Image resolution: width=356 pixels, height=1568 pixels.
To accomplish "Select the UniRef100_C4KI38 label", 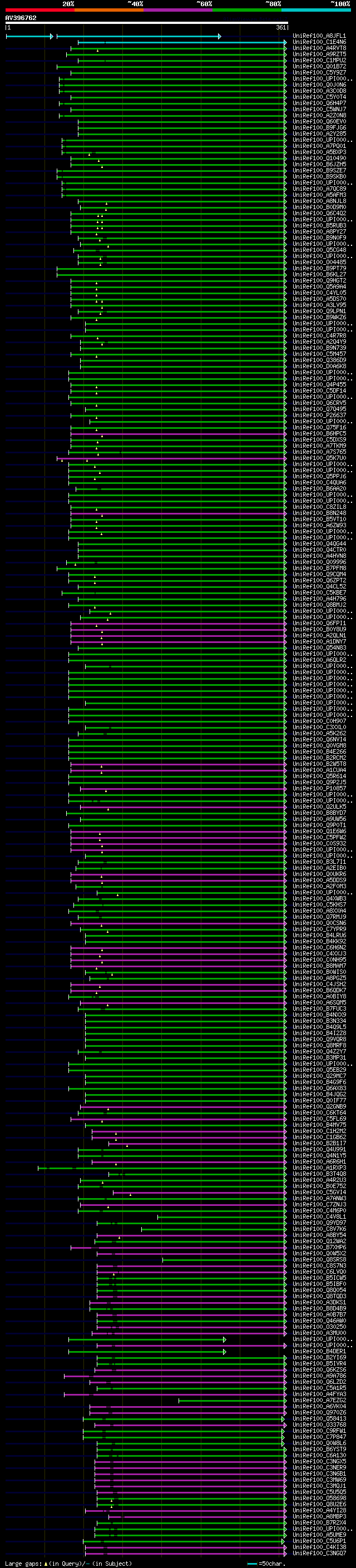I will click(319, 1547).
